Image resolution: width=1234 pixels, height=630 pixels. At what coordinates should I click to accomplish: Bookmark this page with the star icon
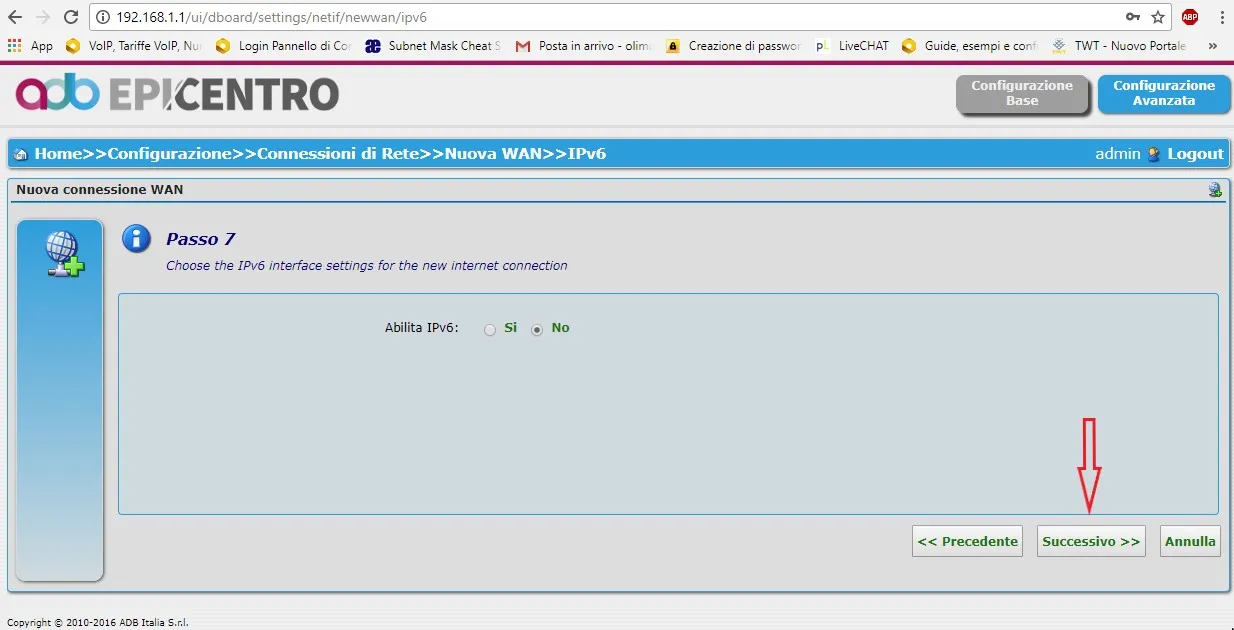click(1158, 17)
